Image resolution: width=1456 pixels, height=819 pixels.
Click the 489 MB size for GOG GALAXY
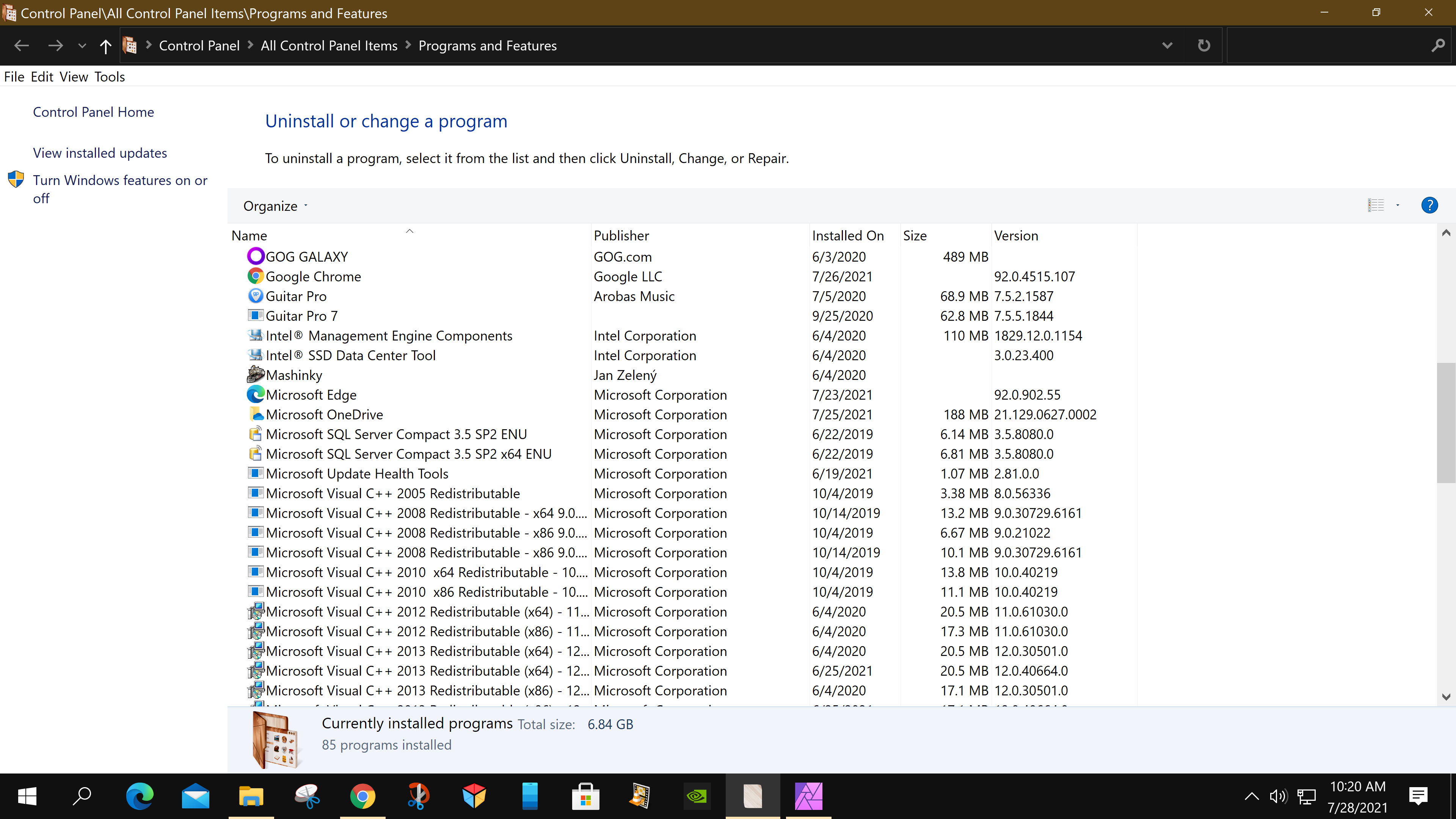pyautogui.click(x=965, y=257)
